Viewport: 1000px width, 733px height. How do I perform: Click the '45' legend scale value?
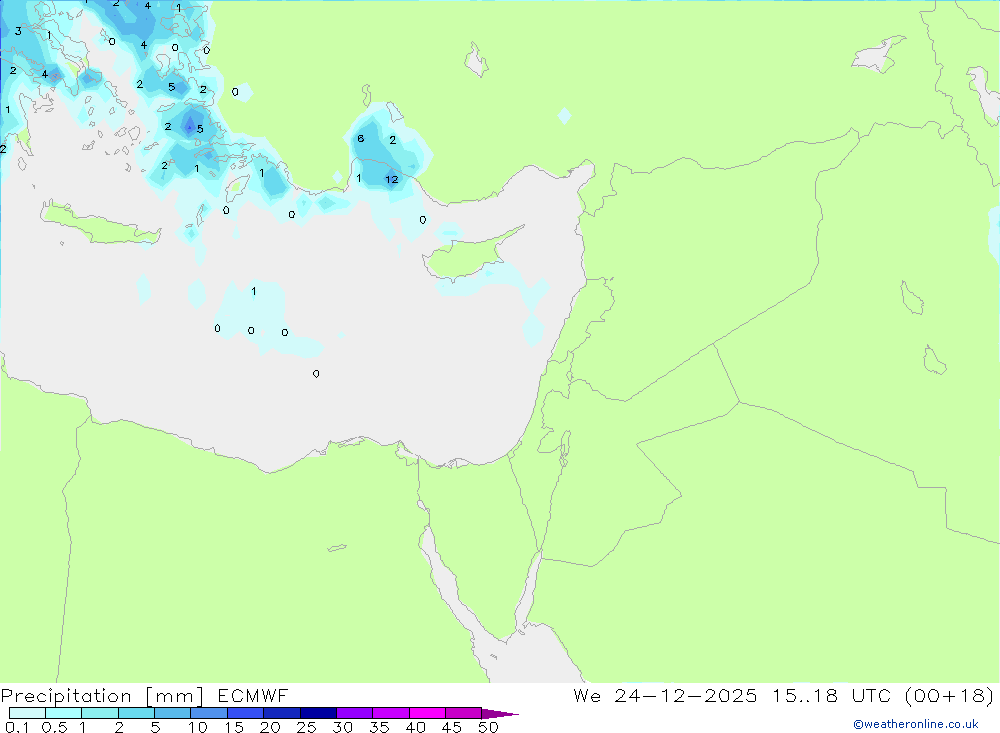point(452,727)
